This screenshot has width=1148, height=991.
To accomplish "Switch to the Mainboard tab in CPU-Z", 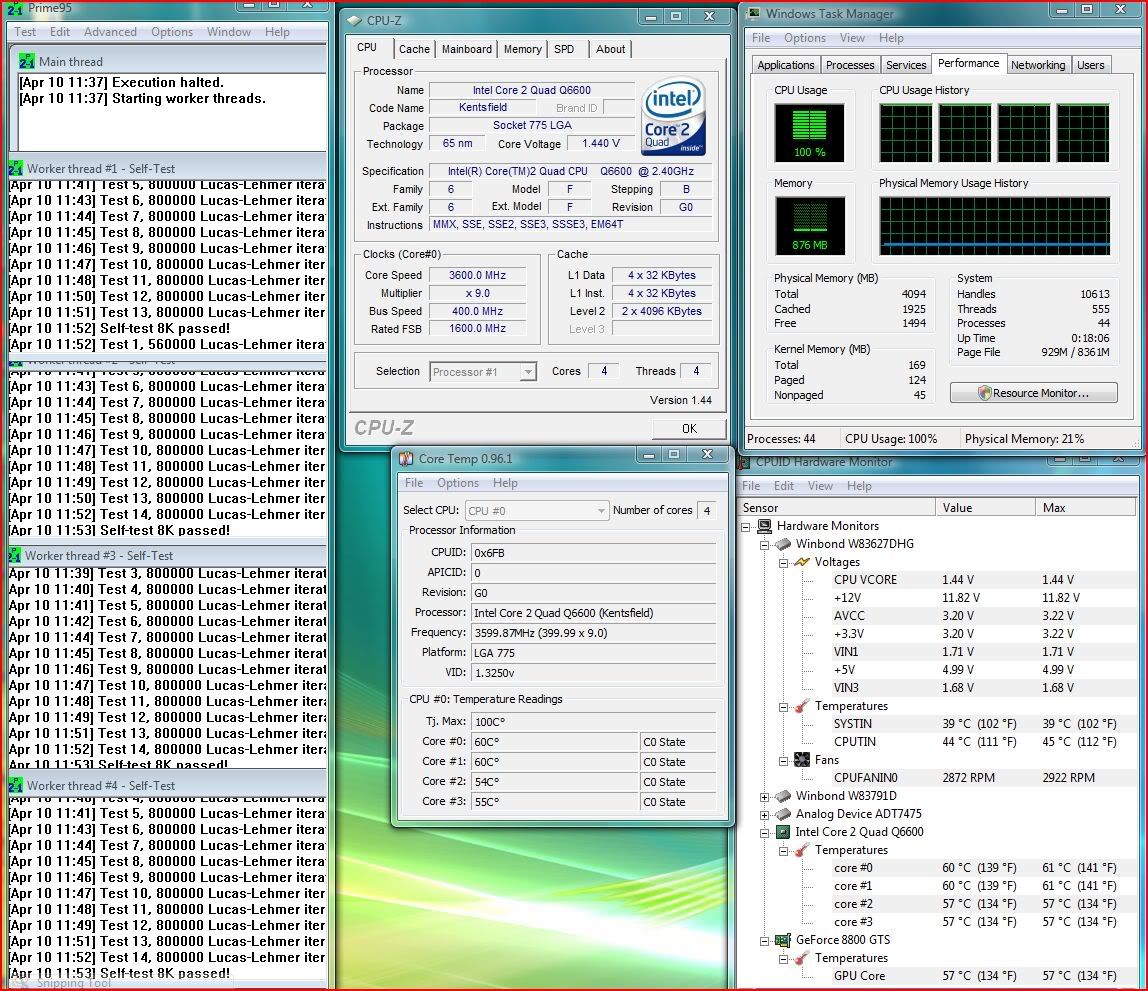I will 466,49.
